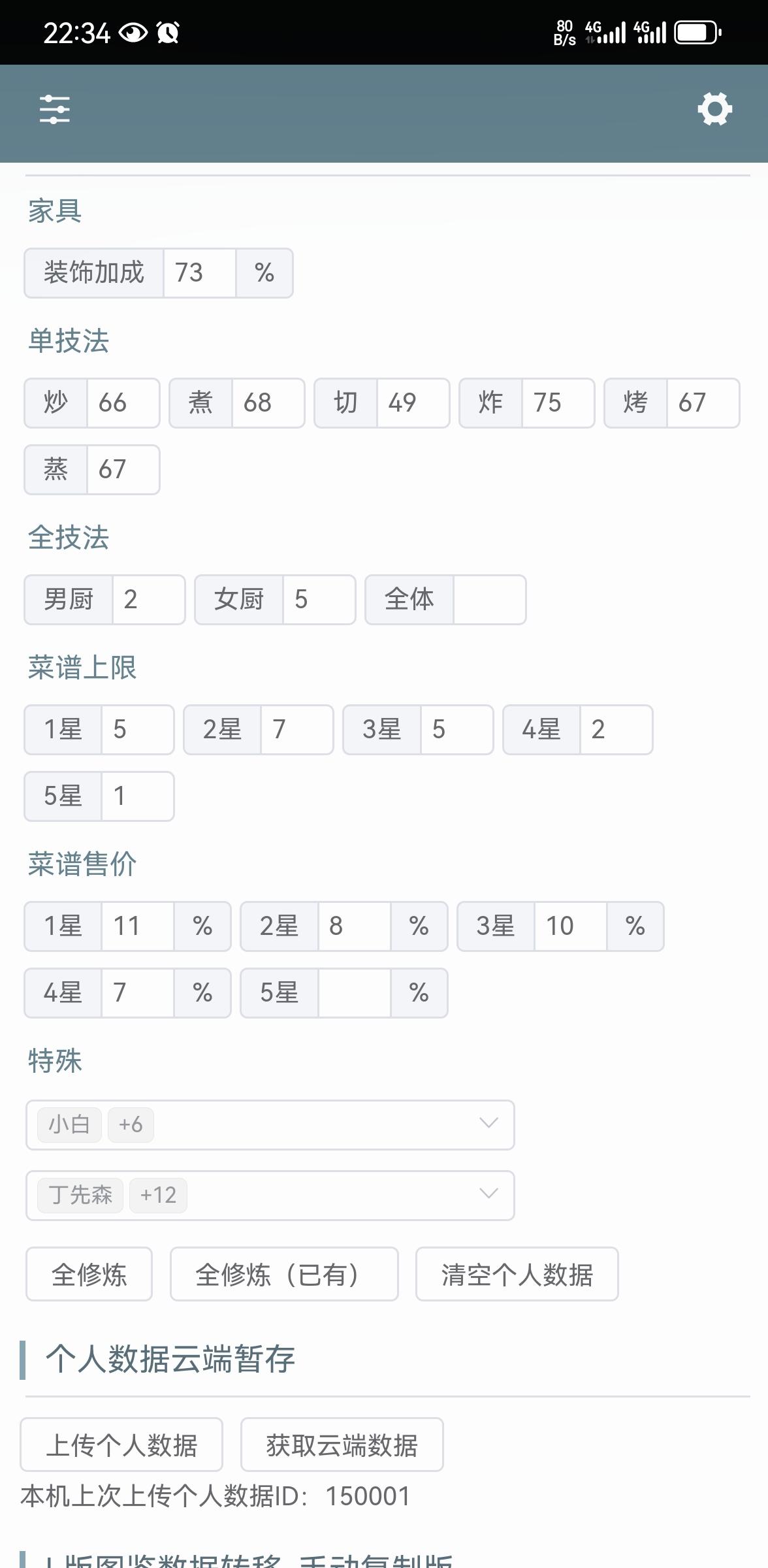
Task: Focus the empty 全体 skill field
Action: [x=489, y=600]
